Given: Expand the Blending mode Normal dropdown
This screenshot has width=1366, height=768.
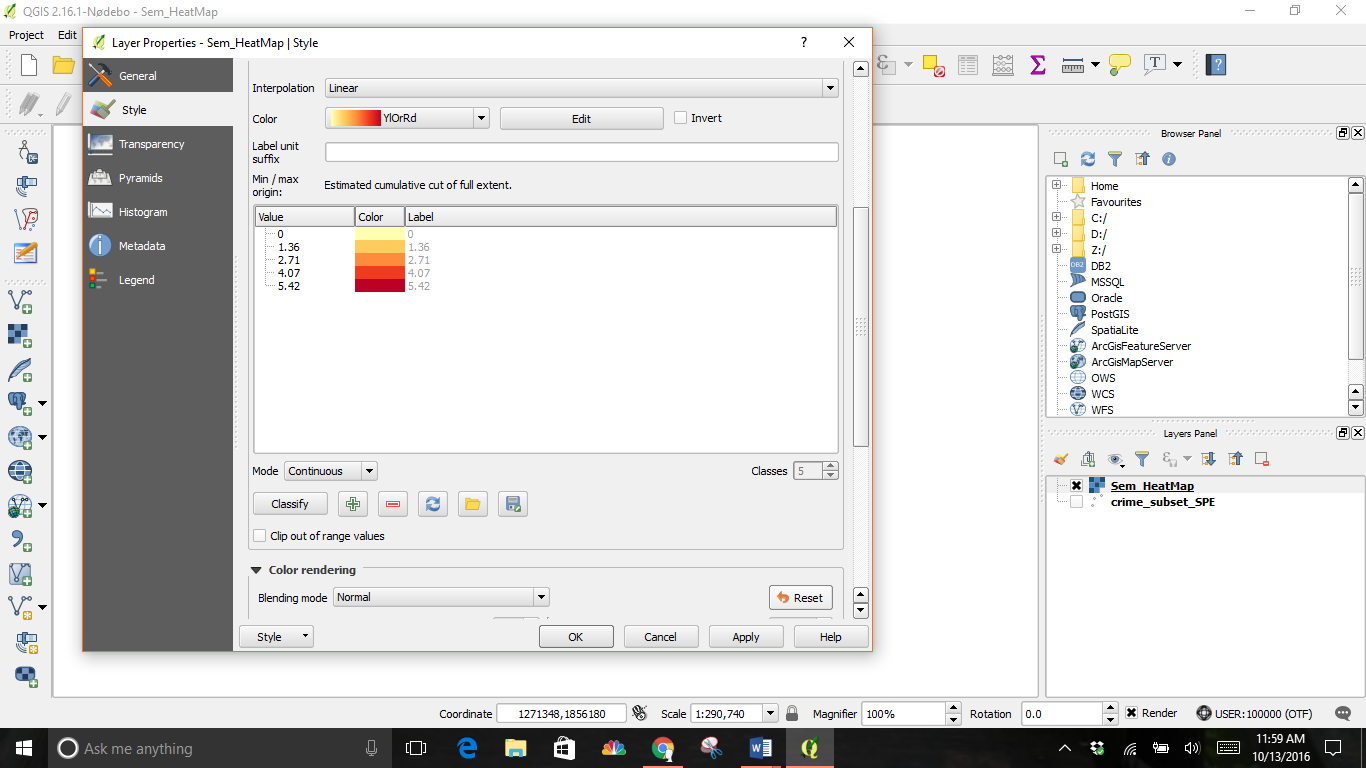Looking at the screenshot, I should (441, 597).
